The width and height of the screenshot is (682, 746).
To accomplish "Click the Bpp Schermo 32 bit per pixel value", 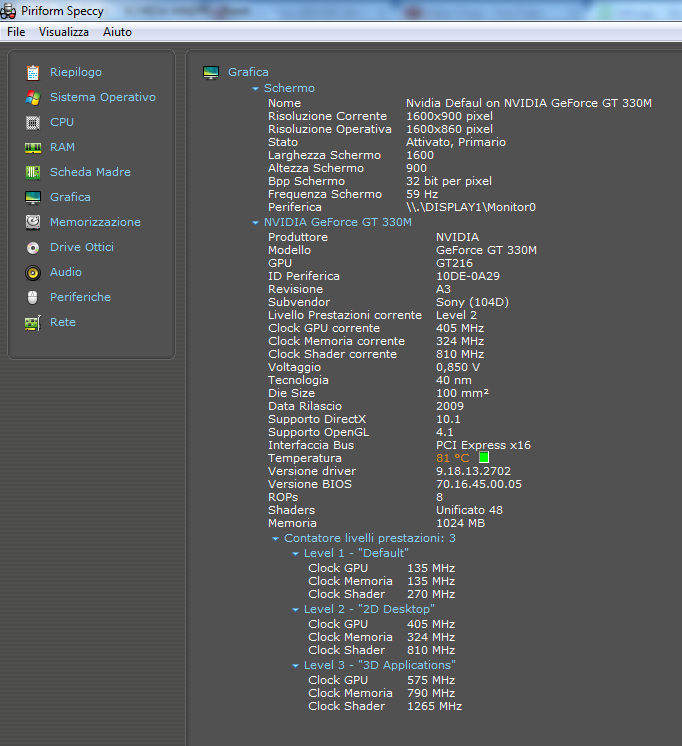I will 449,181.
